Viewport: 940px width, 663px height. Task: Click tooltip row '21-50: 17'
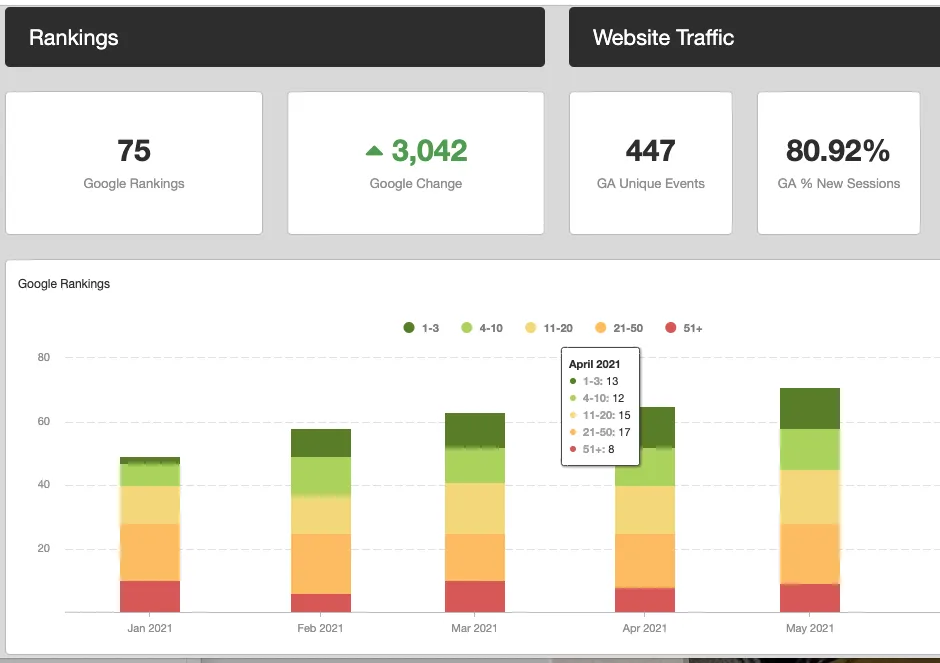point(600,432)
